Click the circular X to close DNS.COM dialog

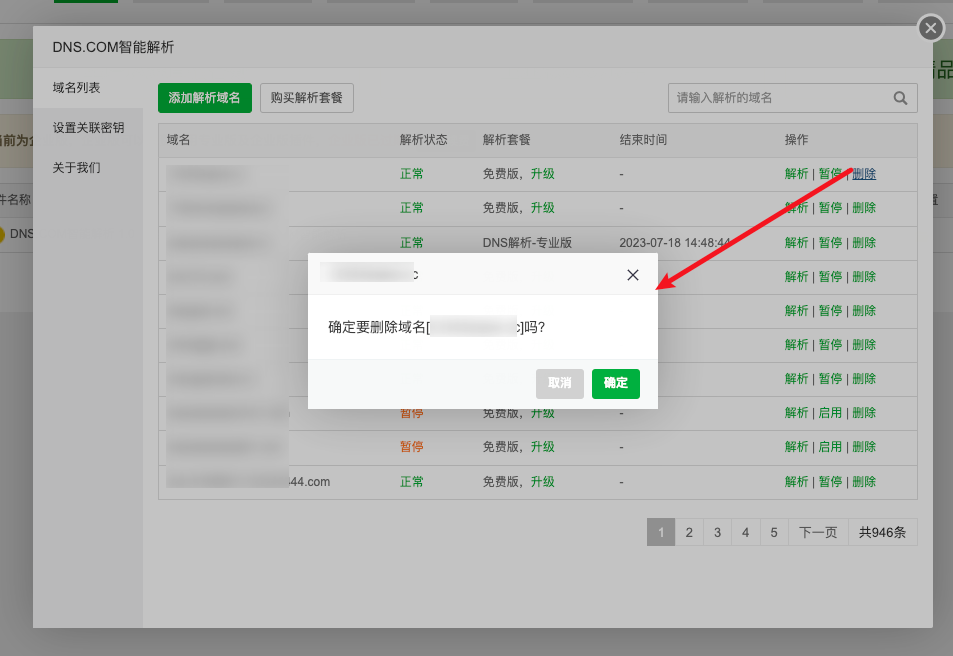[930, 28]
